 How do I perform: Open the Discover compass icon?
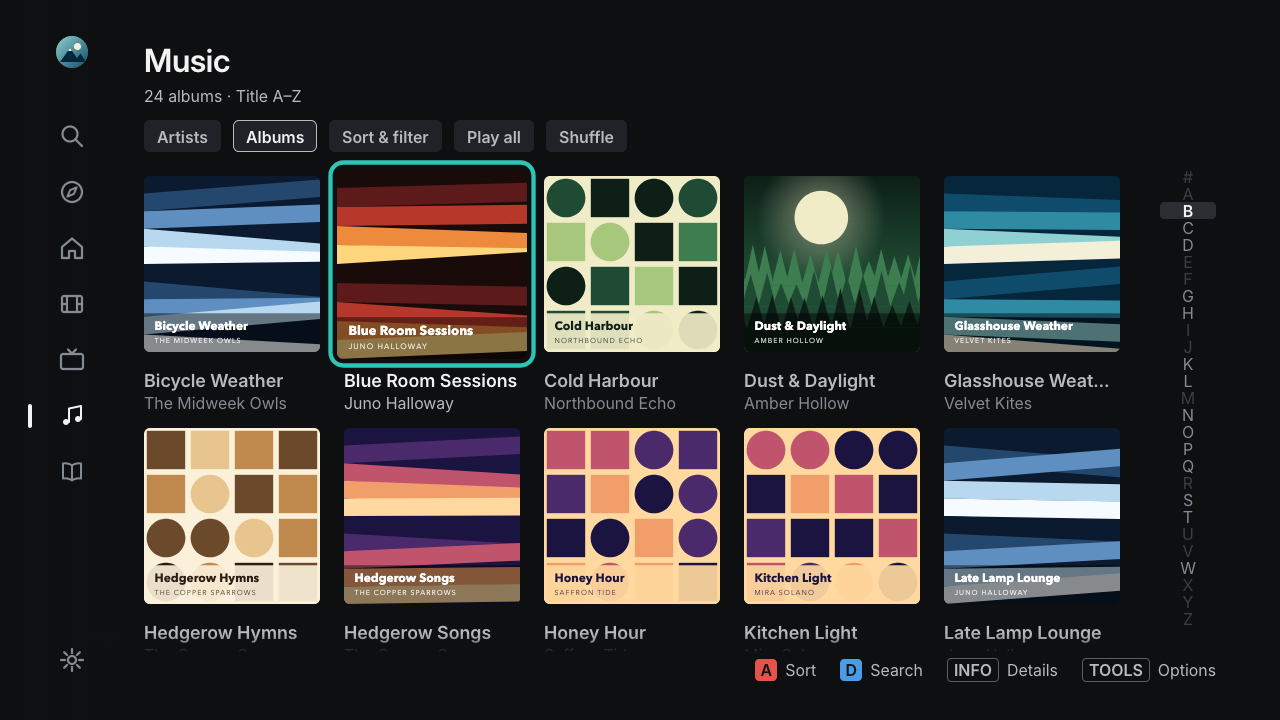click(x=72, y=192)
